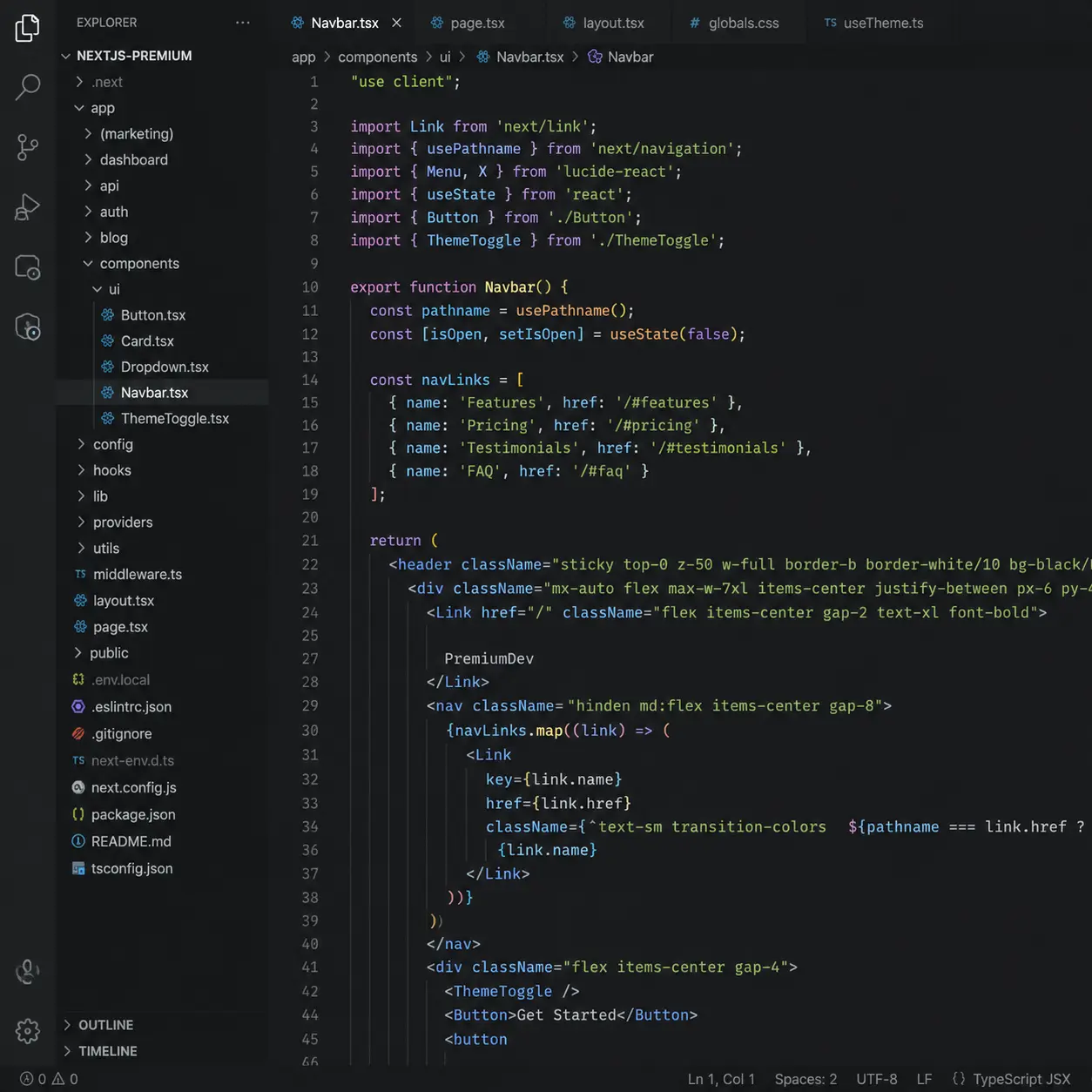Open README.md file
This screenshot has width=1092, height=1092.
click(x=131, y=842)
